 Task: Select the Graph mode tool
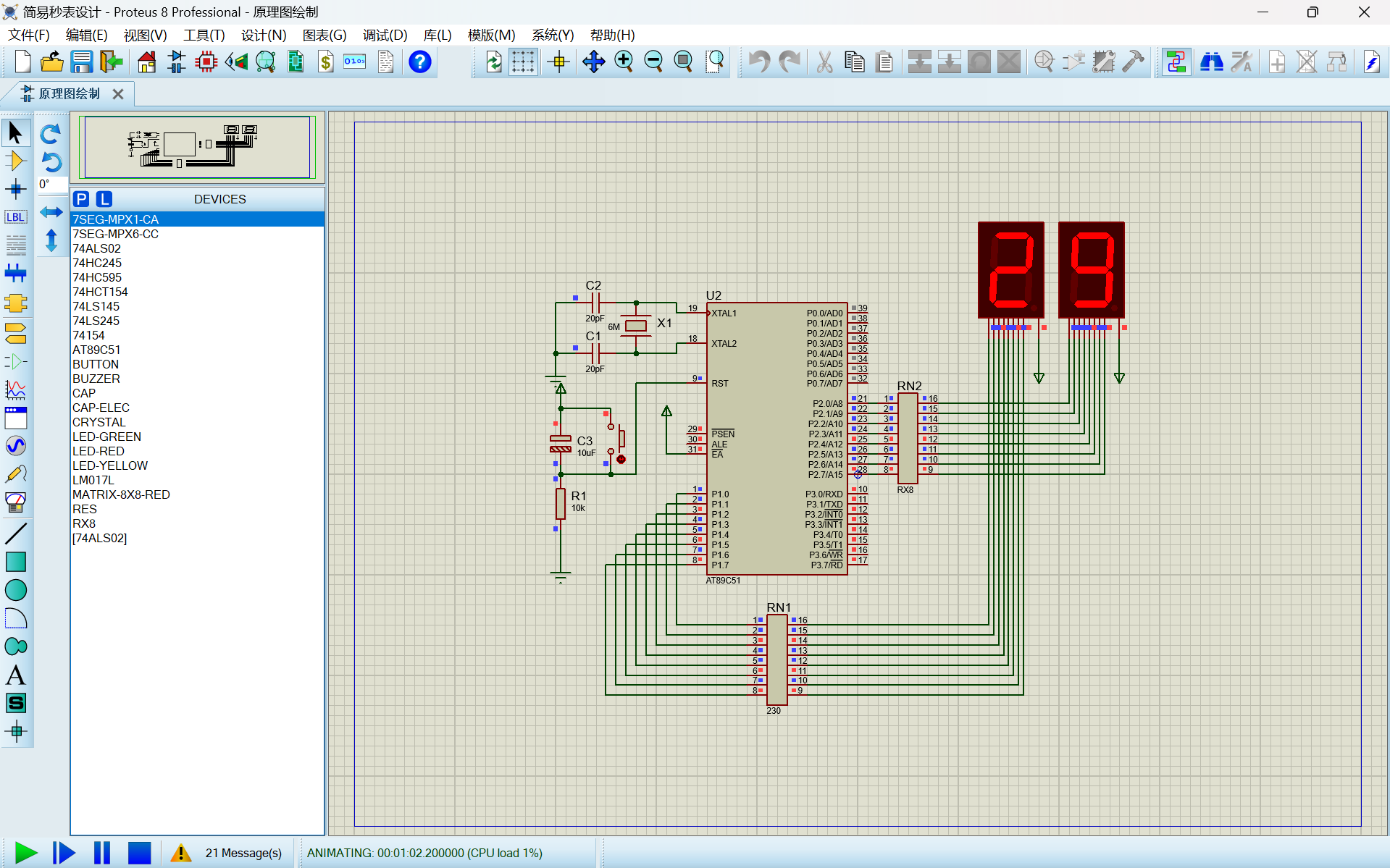click(15, 389)
